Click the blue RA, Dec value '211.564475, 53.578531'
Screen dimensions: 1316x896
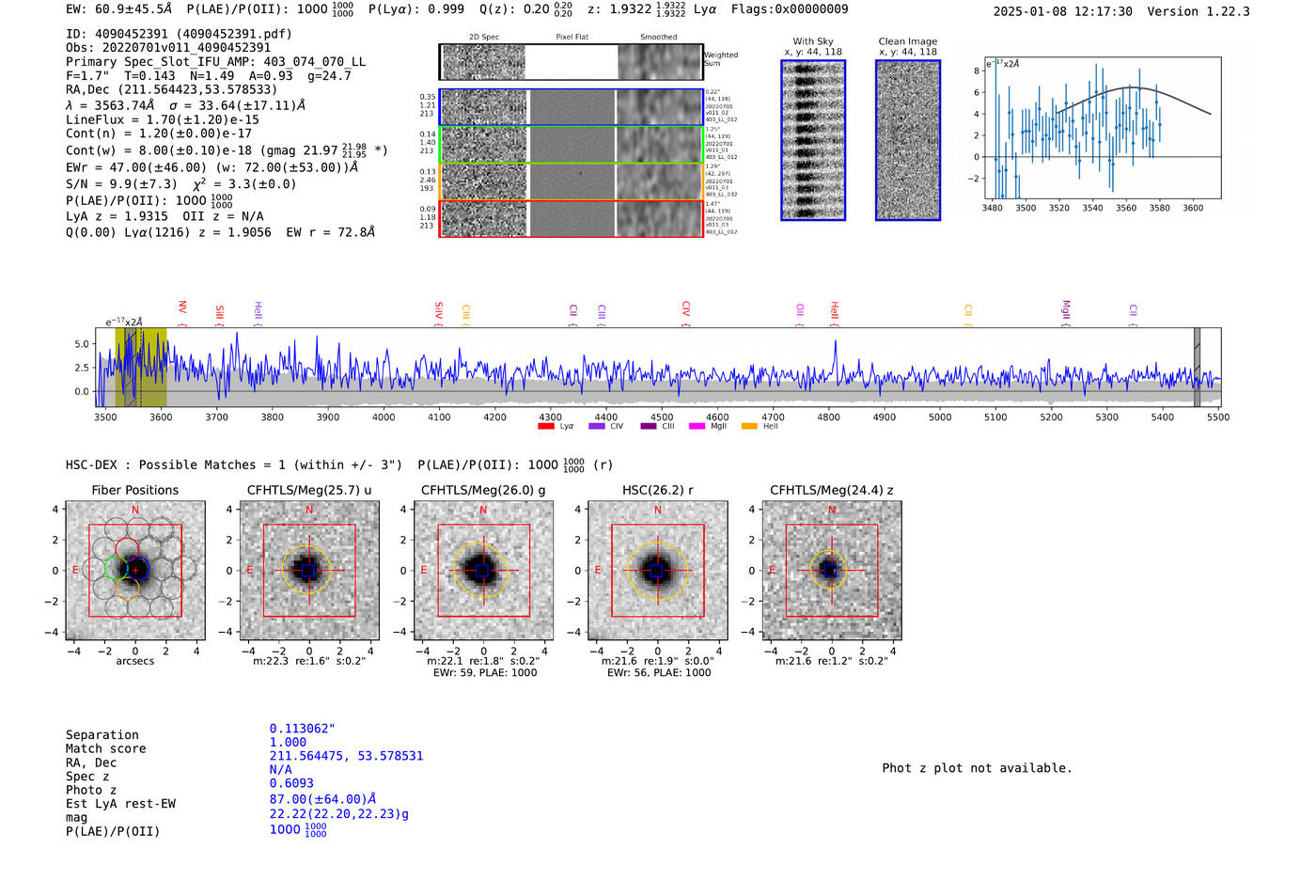coord(346,756)
